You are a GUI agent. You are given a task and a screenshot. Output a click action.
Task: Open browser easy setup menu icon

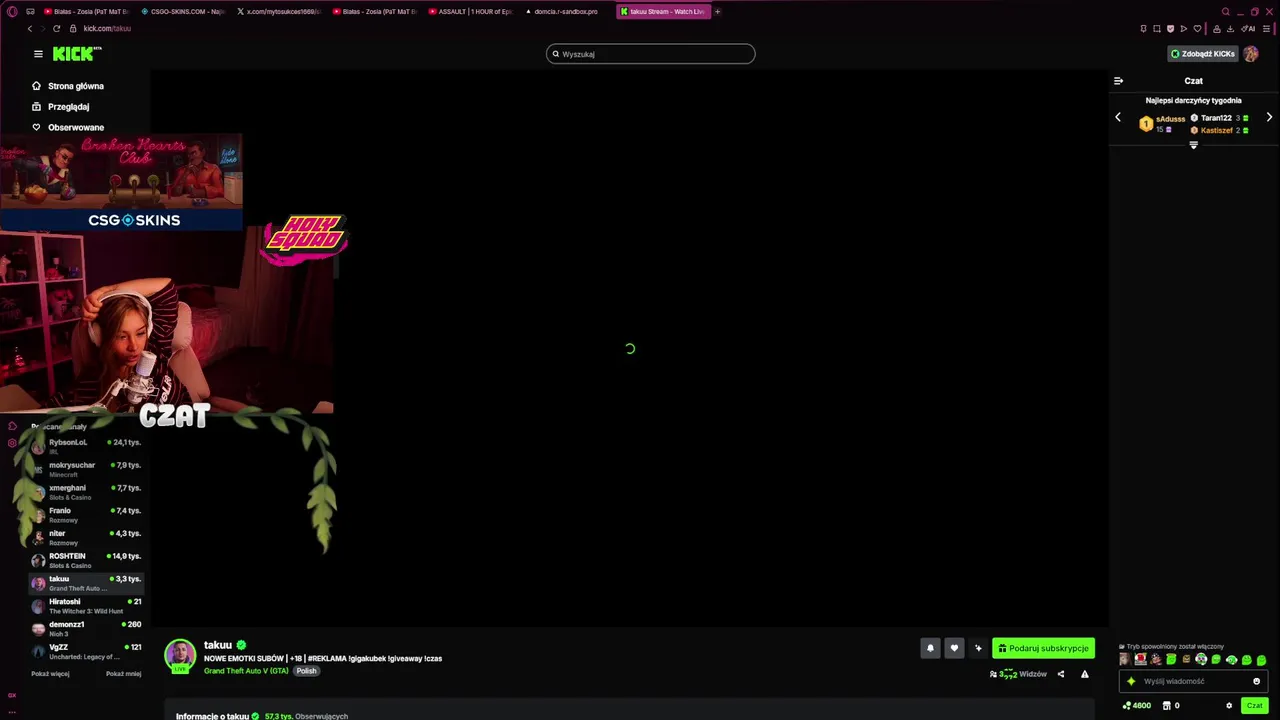[x=1266, y=28]
